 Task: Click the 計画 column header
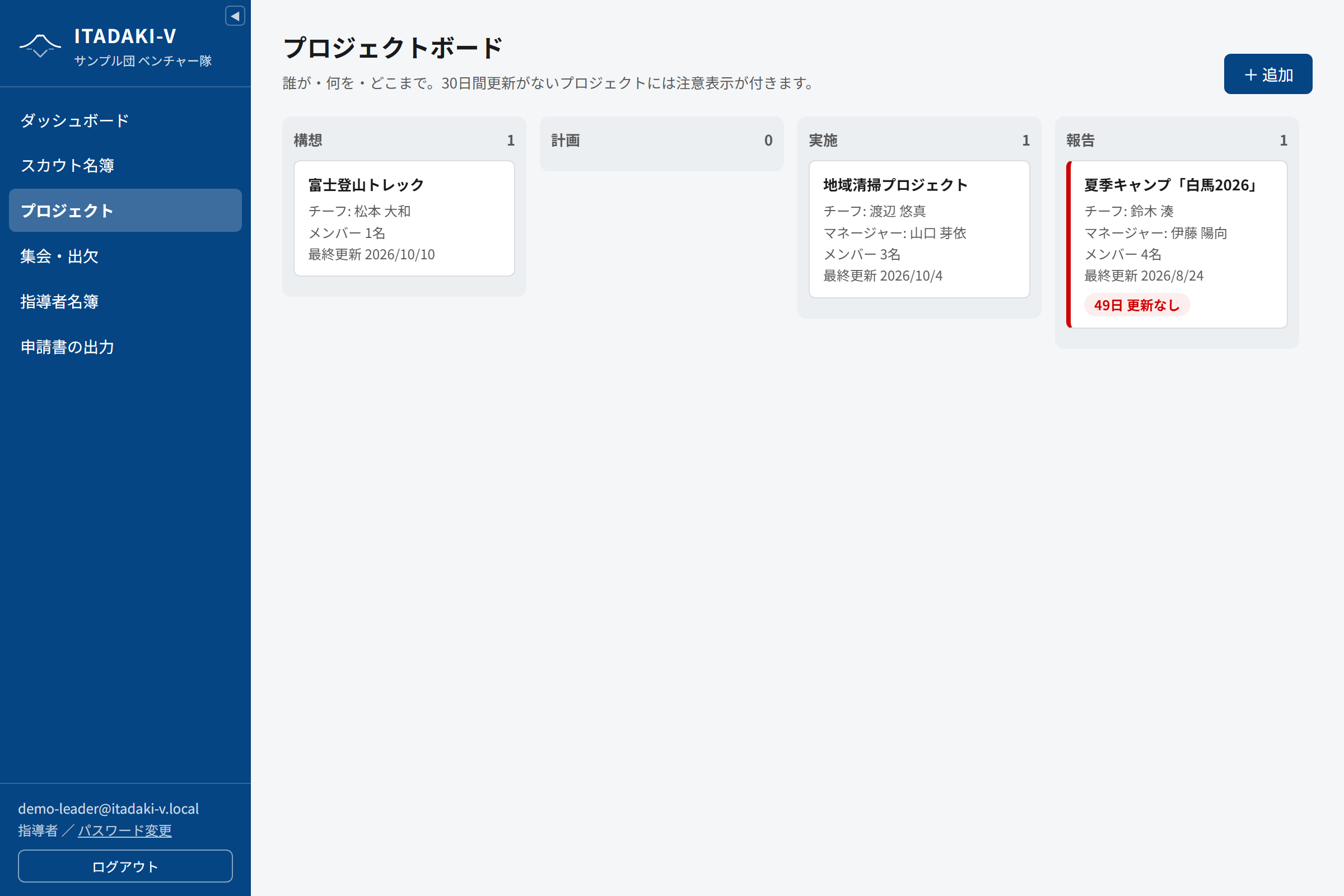pos(565,141)
